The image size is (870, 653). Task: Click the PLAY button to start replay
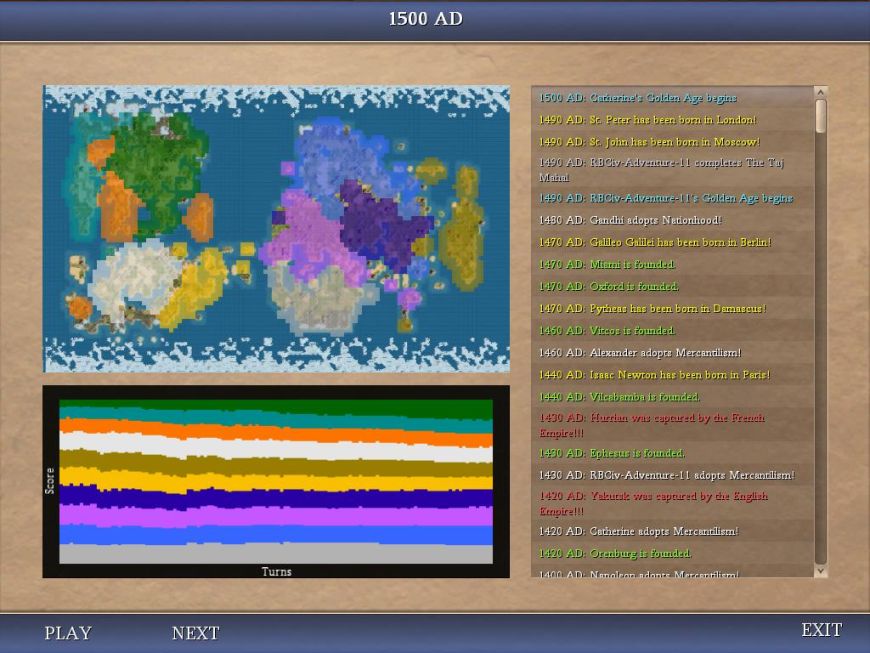(68, 633)
